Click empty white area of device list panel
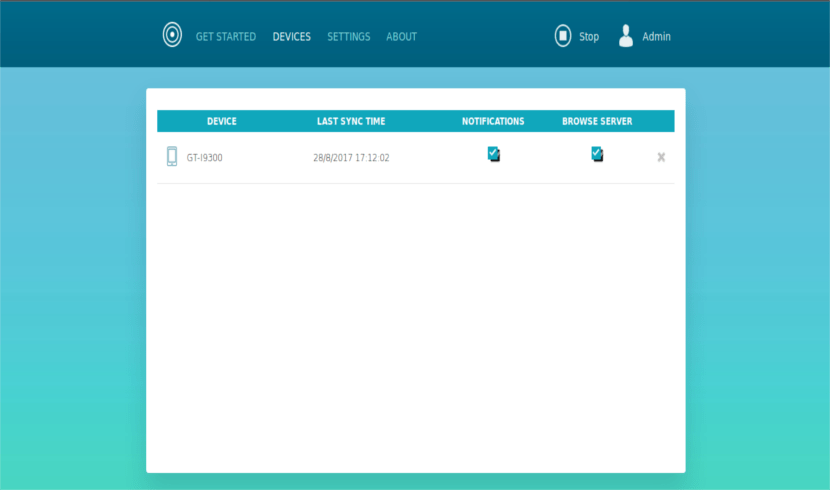Image resolution: width=830 pixels, height=490 pixels. pos(416,328)
